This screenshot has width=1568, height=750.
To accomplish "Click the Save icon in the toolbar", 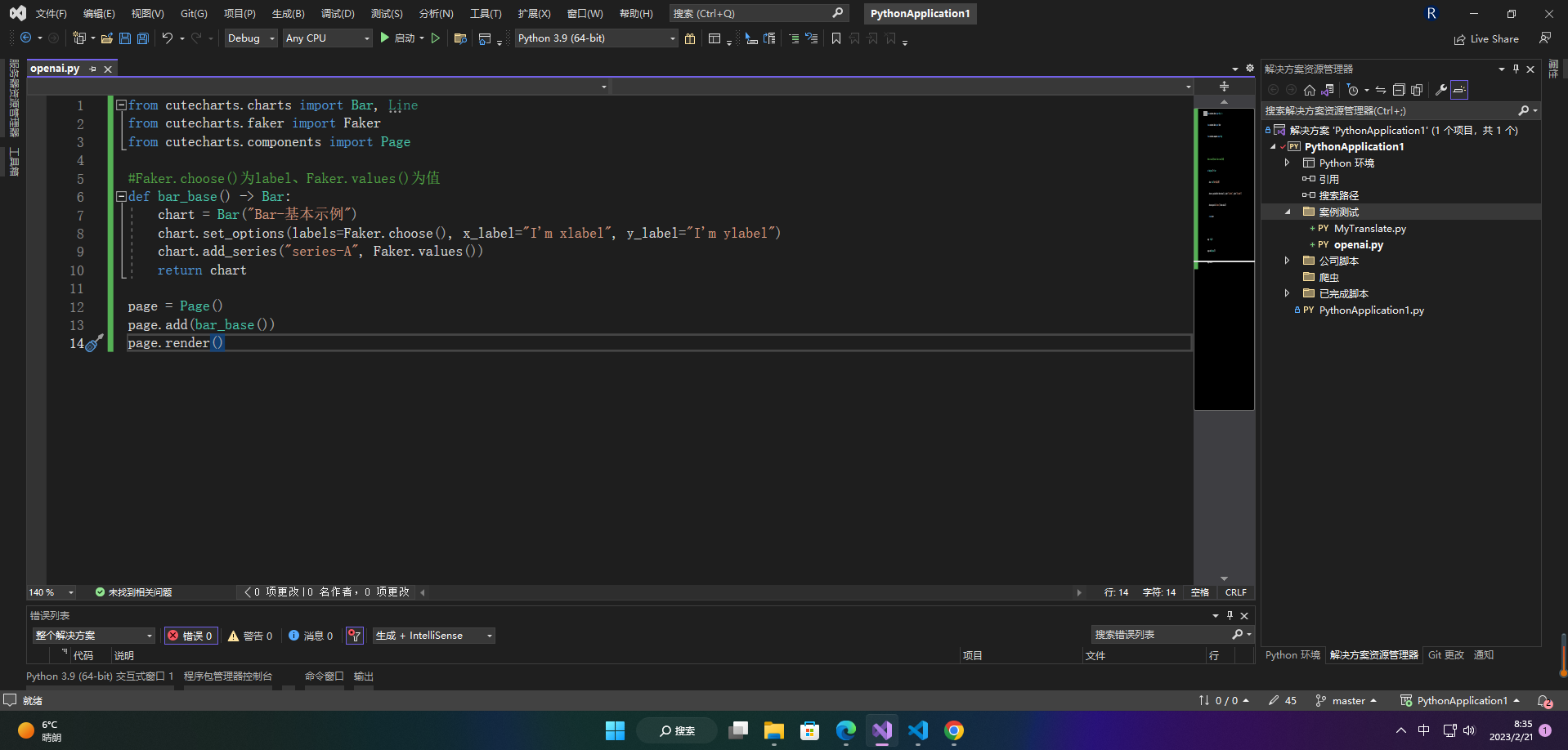I will point(125,38).
